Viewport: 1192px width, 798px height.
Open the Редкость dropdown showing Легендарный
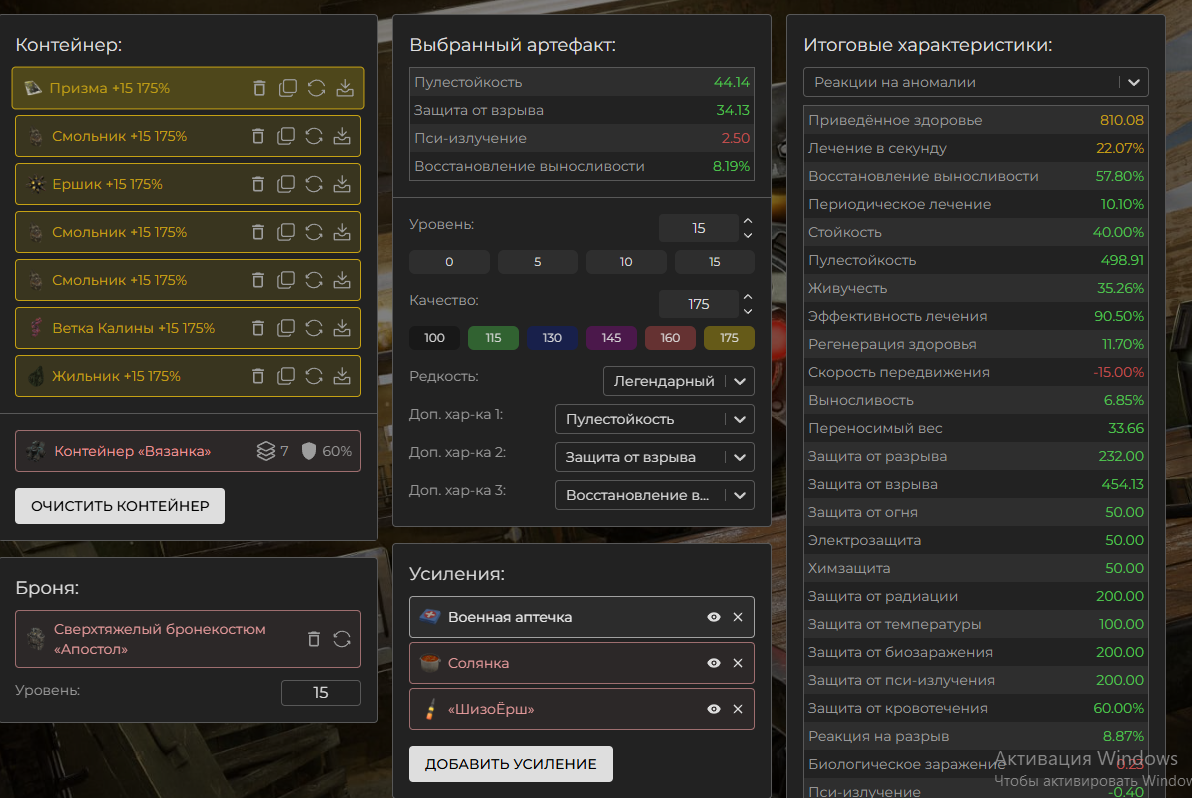tap(678, 381)
